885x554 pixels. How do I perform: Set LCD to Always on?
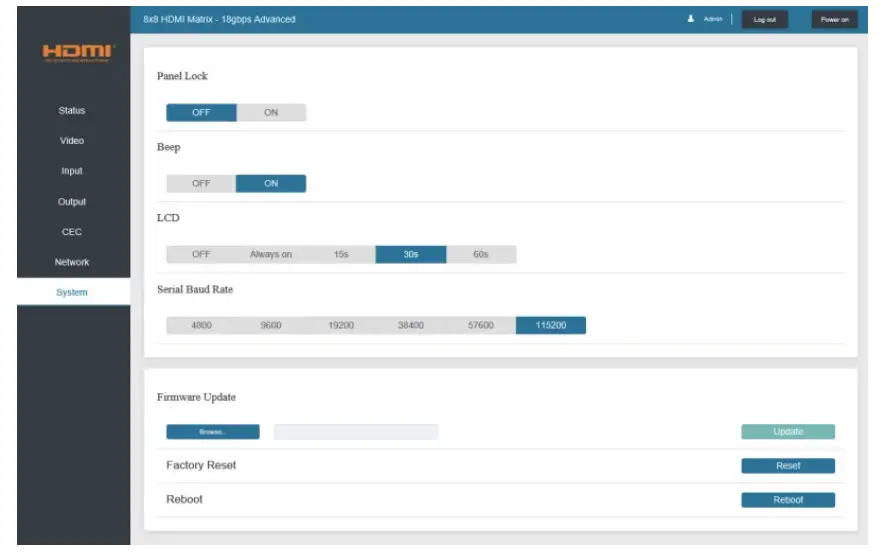271,255
